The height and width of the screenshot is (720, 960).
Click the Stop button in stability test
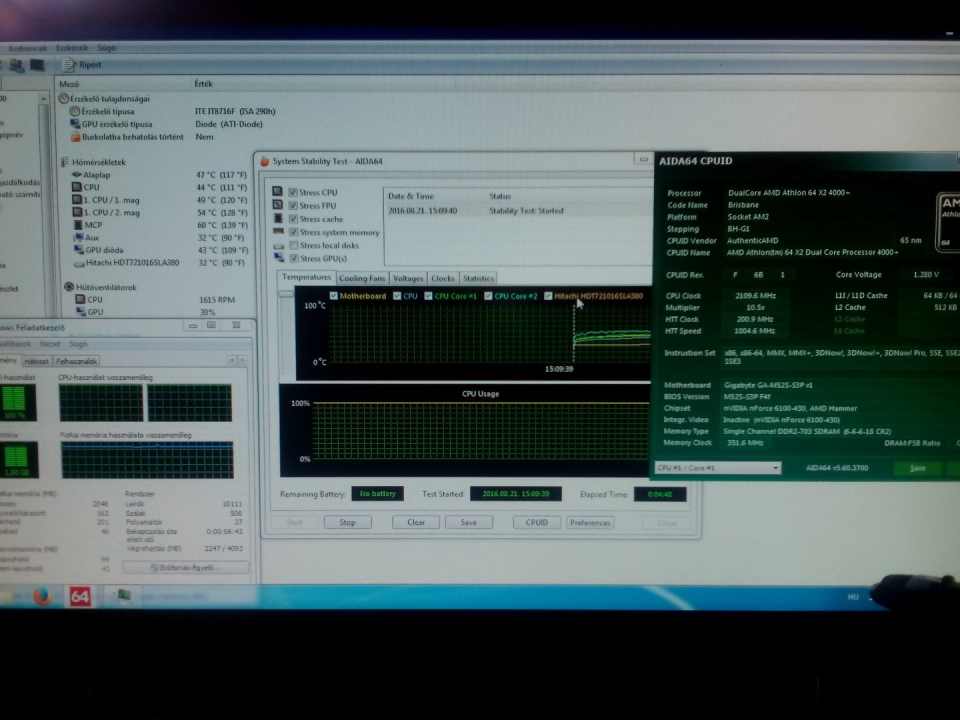[x=347, y=523]
